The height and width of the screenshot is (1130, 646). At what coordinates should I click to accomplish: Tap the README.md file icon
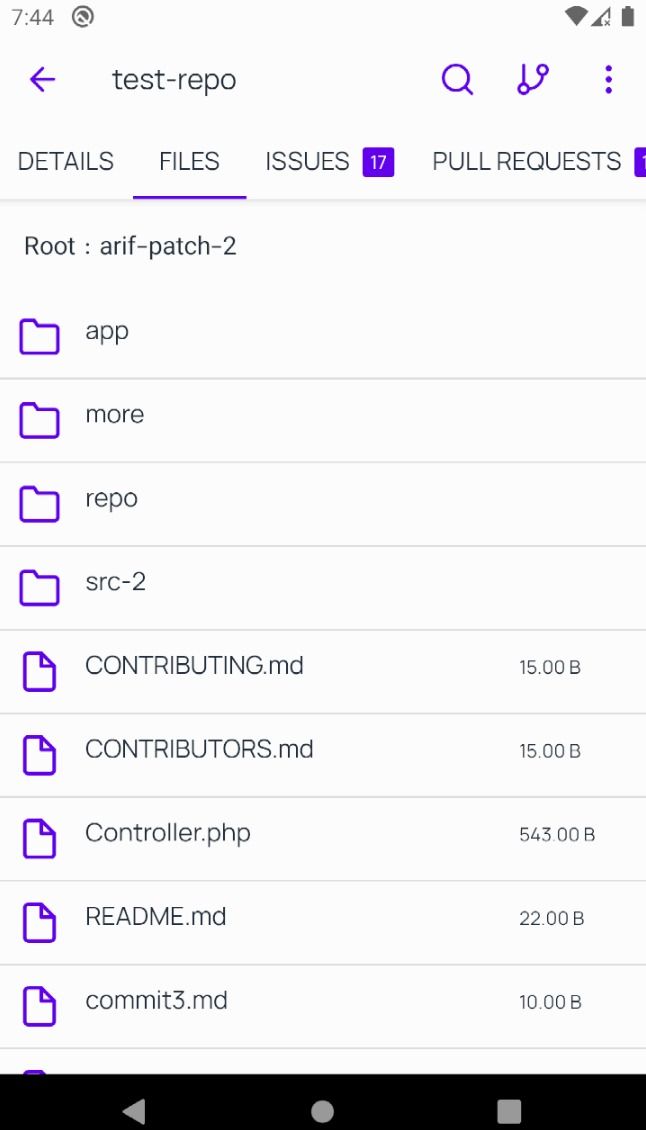coord(38,922)
